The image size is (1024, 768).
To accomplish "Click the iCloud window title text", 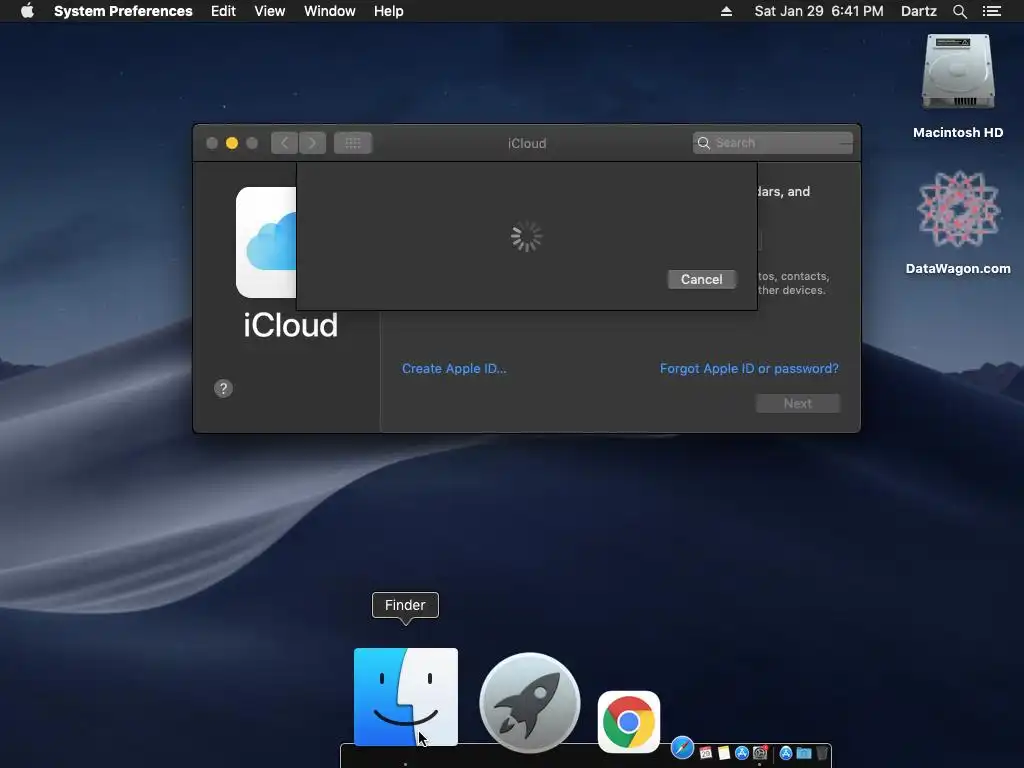I will (x=527, y=143).
